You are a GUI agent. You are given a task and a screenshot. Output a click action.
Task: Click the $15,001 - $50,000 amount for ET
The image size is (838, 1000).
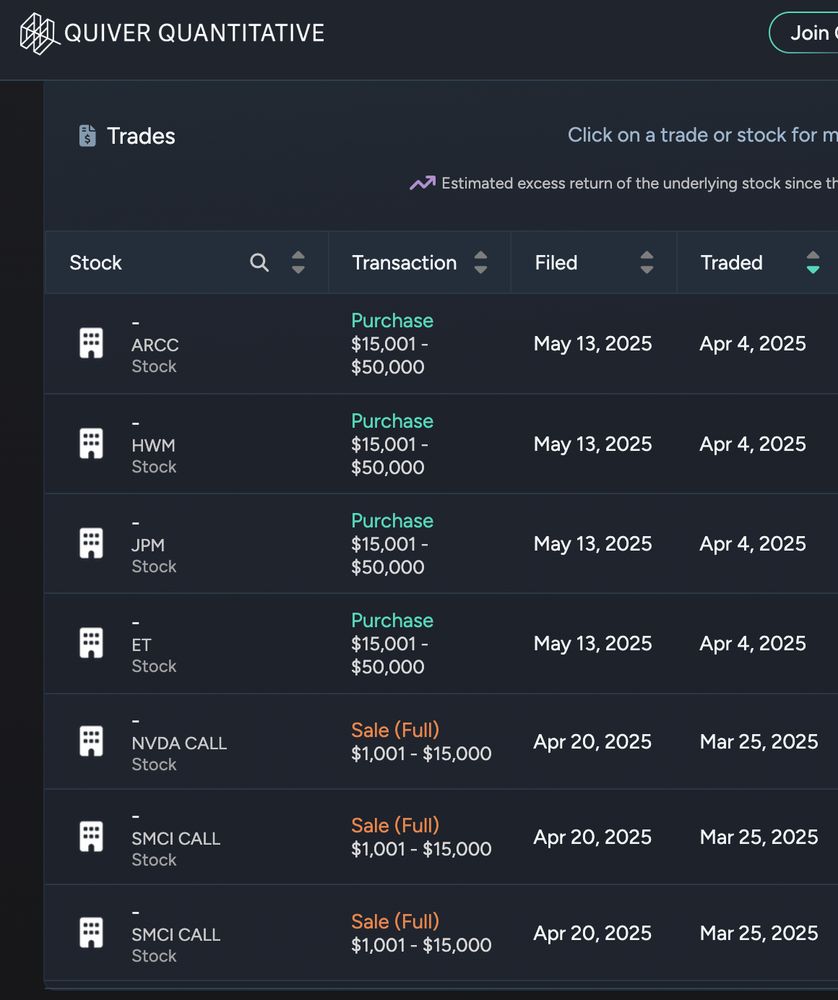(390, 655)
